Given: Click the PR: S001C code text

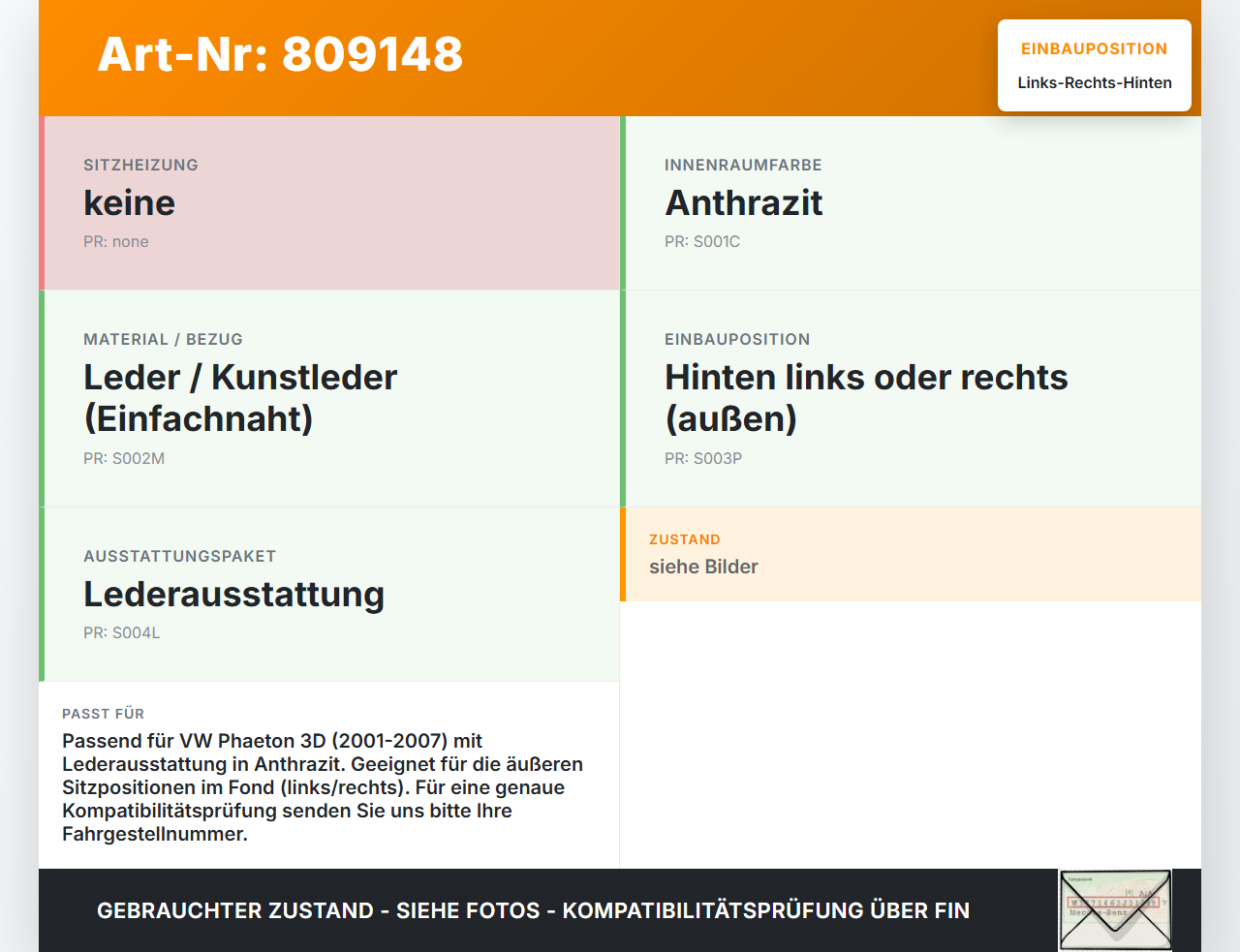Looking at the screenshot, I should point(702,242).
